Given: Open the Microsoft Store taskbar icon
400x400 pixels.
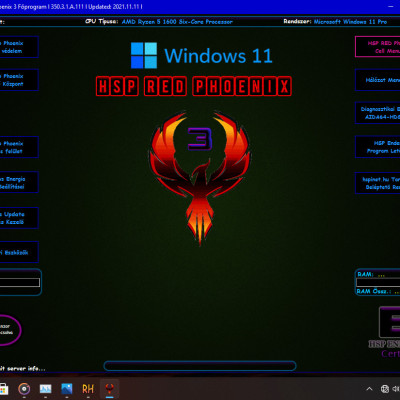Looking at the screenshot, I should point(3,389).
